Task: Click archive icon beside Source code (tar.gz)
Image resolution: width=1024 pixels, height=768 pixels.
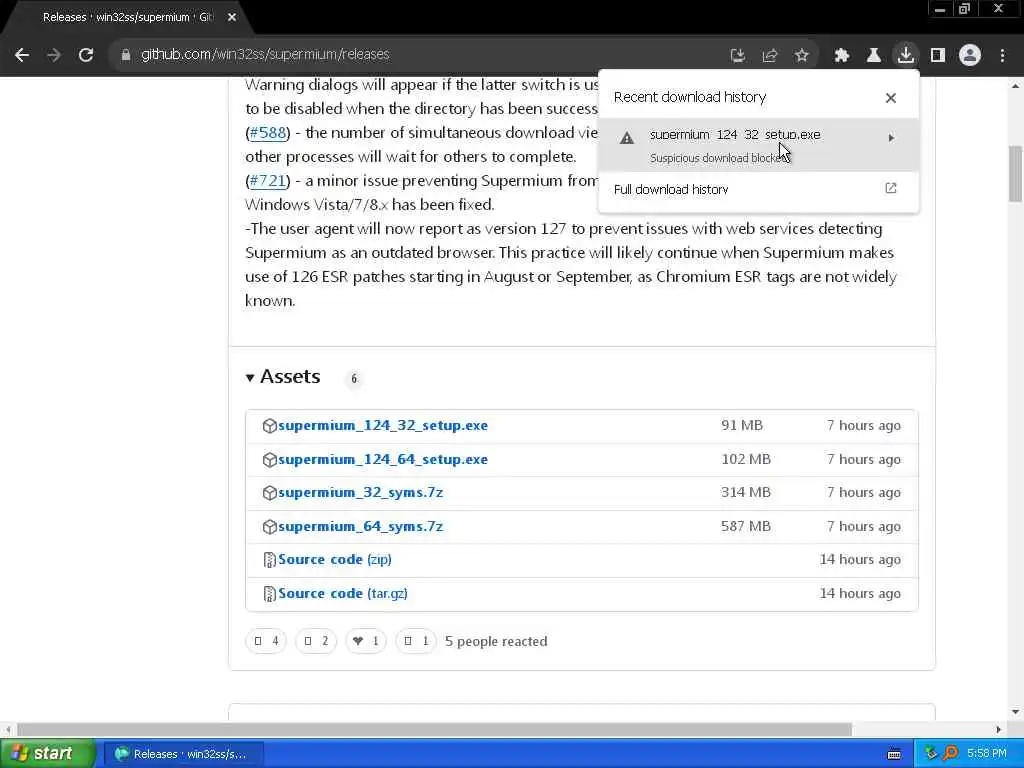Action: 269,594
